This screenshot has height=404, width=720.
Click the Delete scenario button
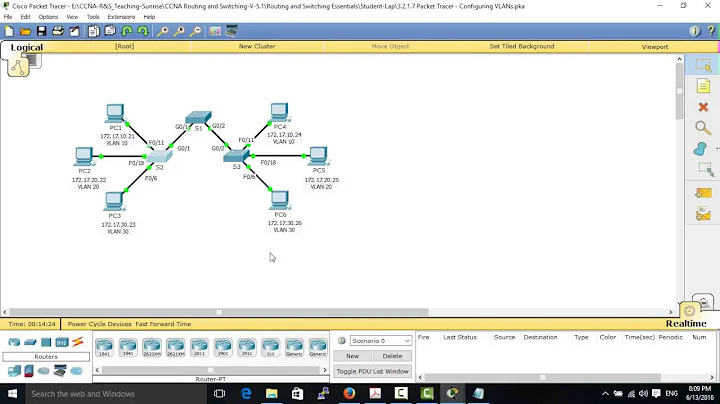pos(392,356)
